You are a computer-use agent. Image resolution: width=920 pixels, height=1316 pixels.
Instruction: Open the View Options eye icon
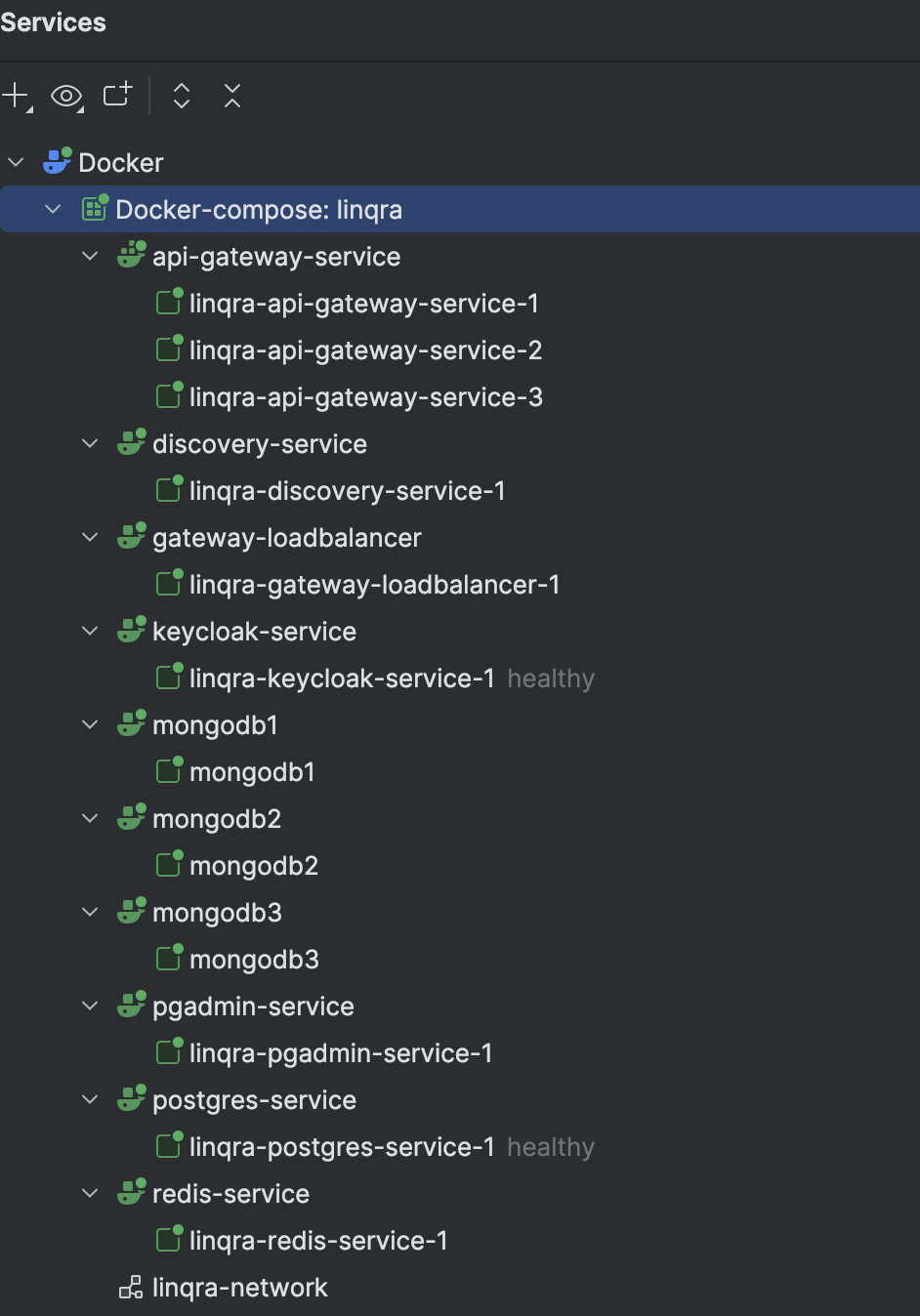click(66, 96)
